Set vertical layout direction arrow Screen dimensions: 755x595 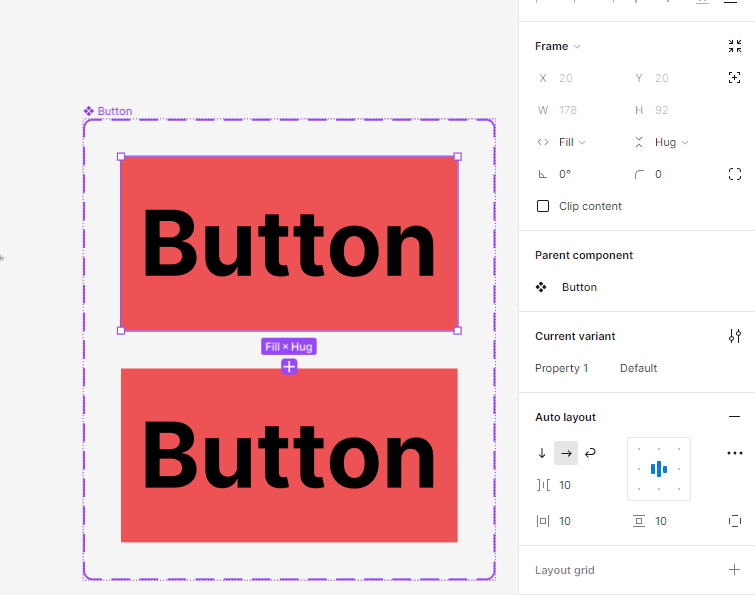coord(542,453)
